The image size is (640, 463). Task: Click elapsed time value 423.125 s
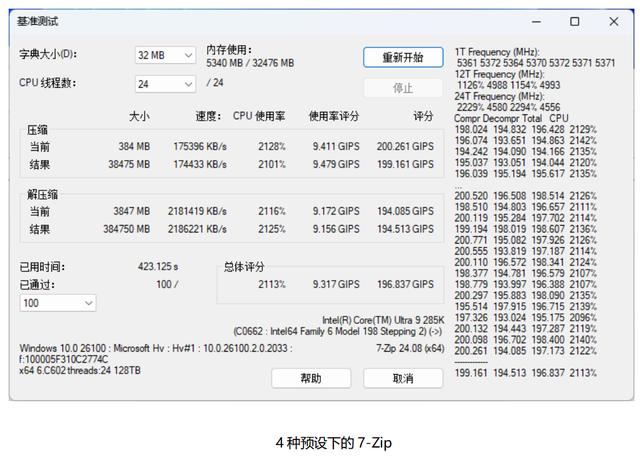coord(158,267)
